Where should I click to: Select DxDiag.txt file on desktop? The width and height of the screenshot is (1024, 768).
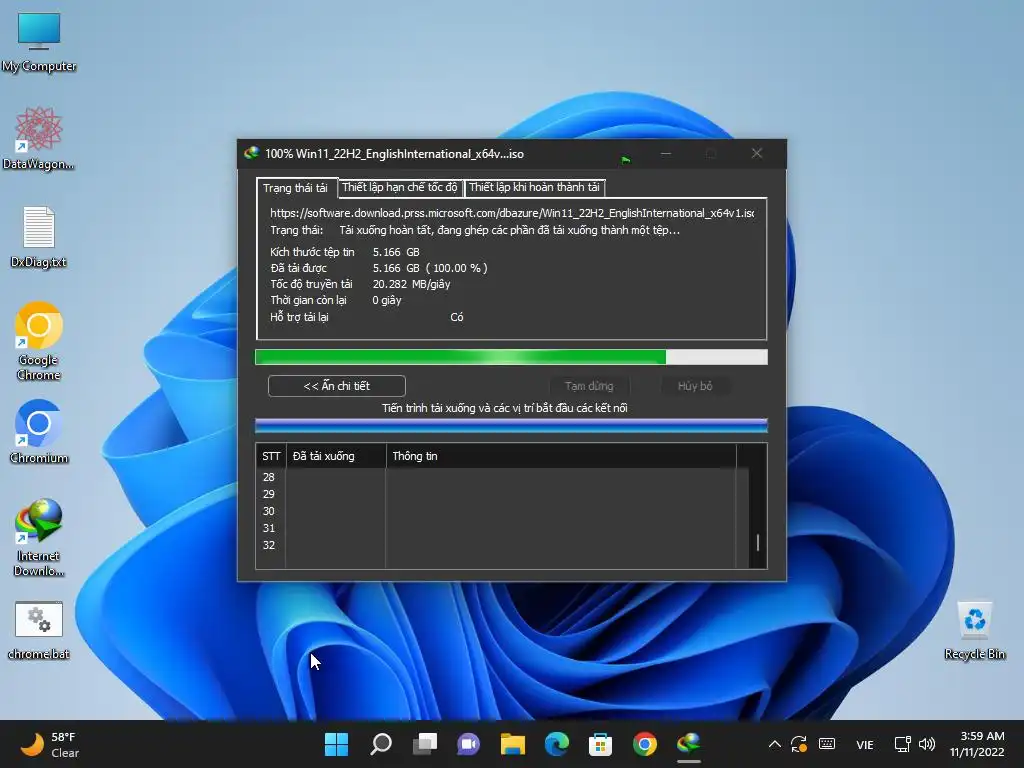click(x=39, y=237)
